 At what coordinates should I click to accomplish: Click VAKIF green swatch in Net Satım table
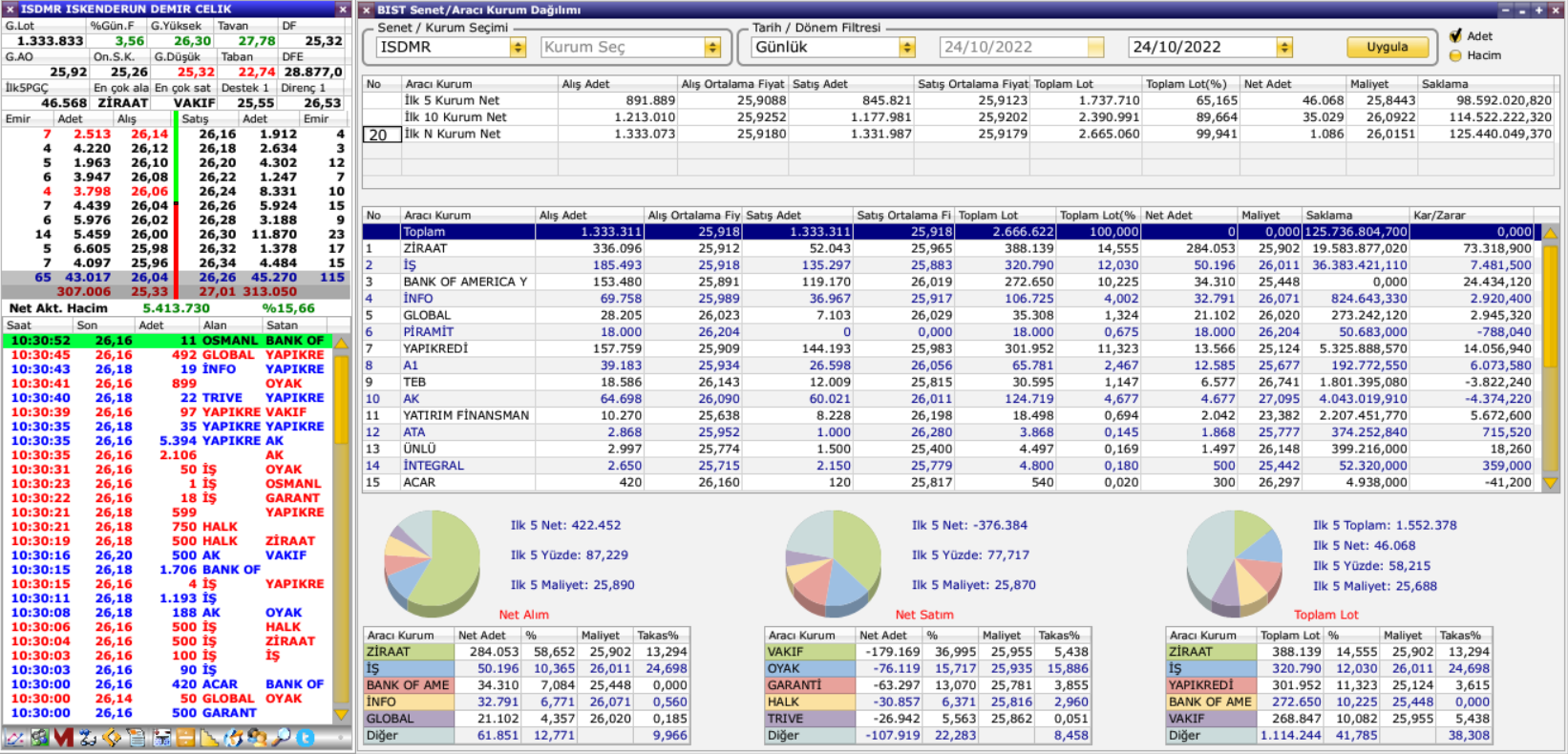tap(810, 652)
